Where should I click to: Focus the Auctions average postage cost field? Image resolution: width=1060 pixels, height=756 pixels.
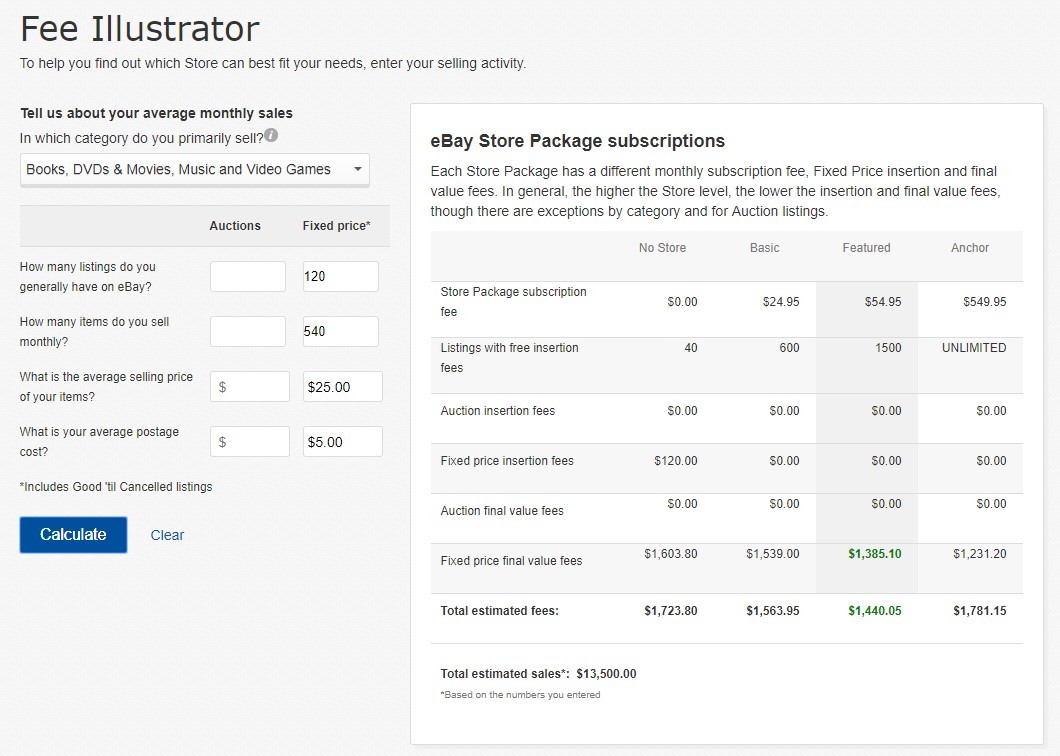[x=249, y=442]
